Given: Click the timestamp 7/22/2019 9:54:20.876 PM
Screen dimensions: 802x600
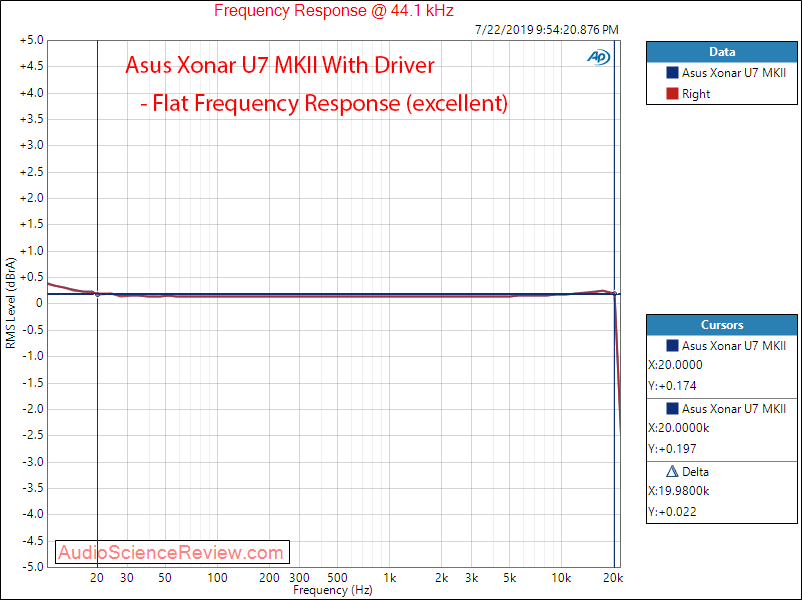Looking at the screenshot, I should coord(547,30).
